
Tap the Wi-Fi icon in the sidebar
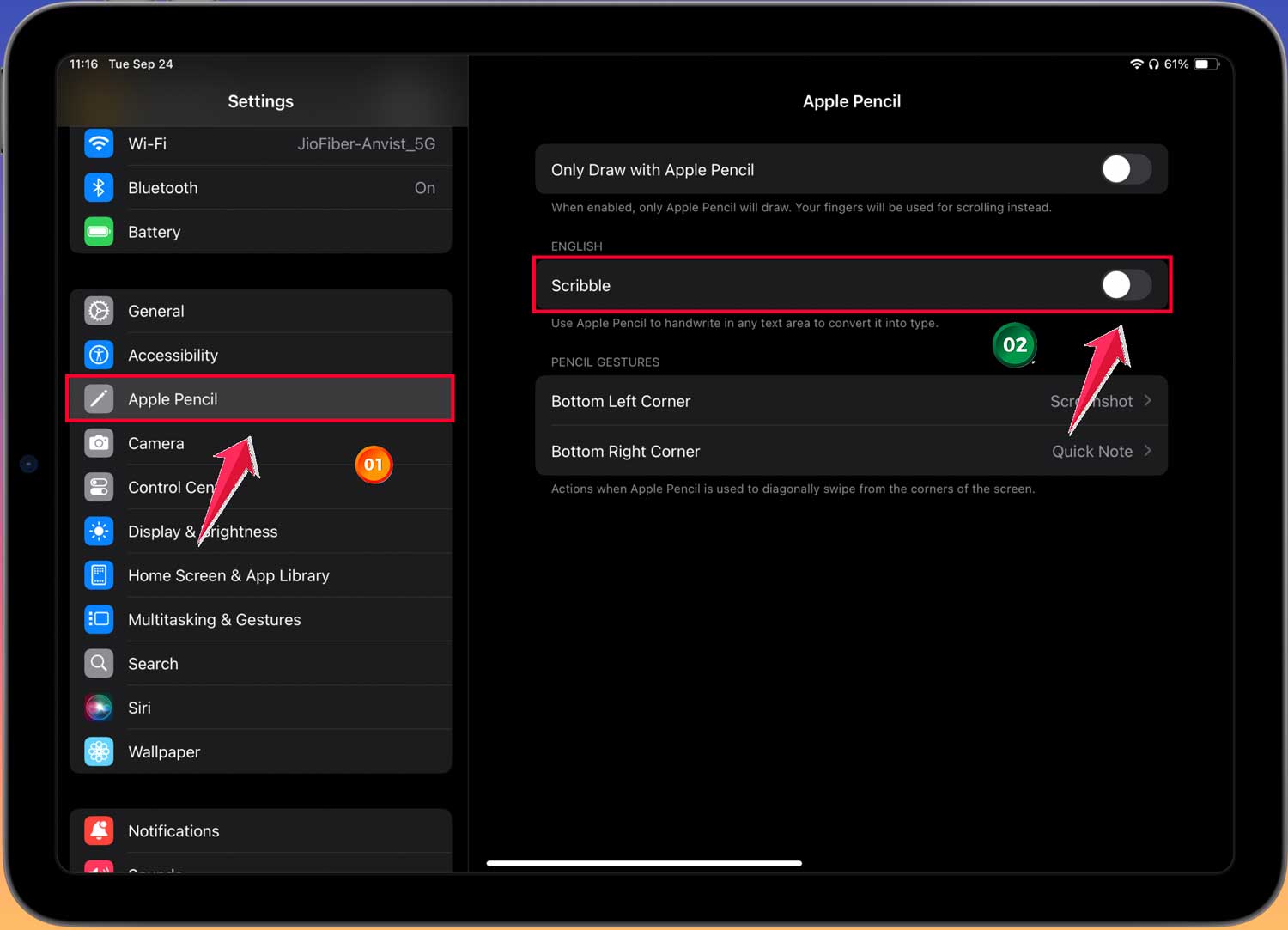point(99,143)
